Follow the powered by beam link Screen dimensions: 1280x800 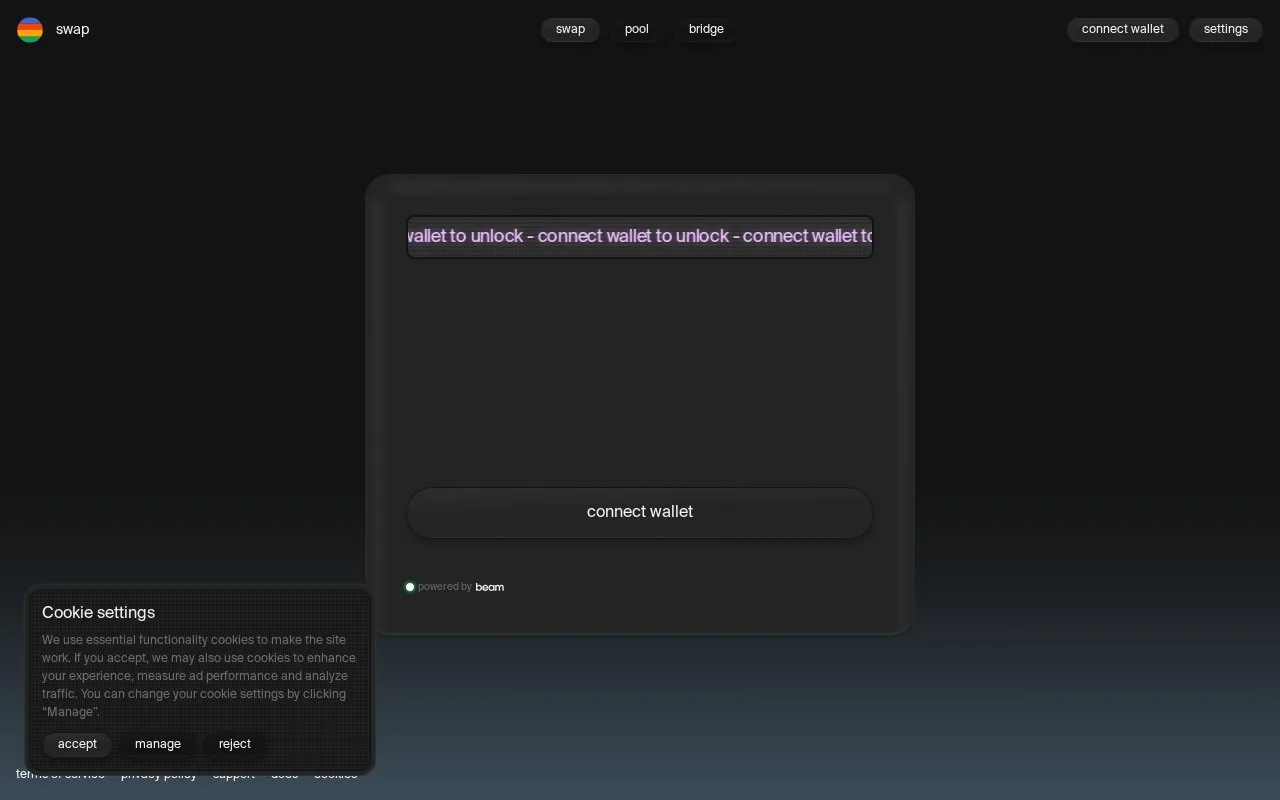point(461,587)
